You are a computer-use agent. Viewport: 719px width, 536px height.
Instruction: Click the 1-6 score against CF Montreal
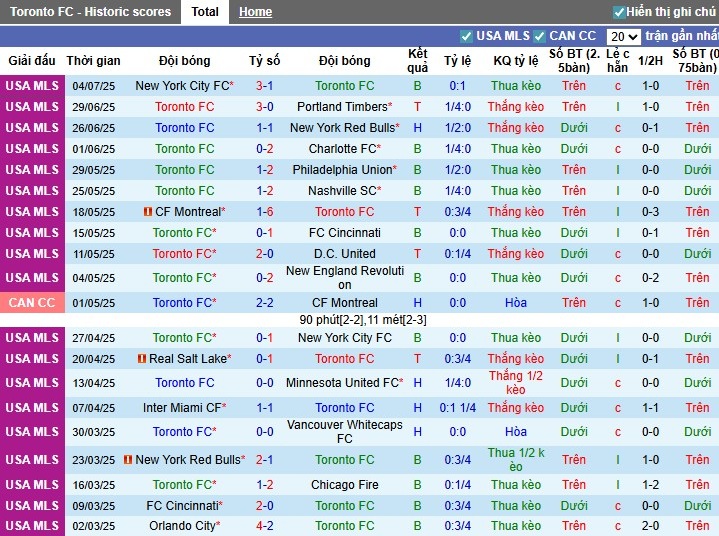pyautogui.click(x=265, y=212)
